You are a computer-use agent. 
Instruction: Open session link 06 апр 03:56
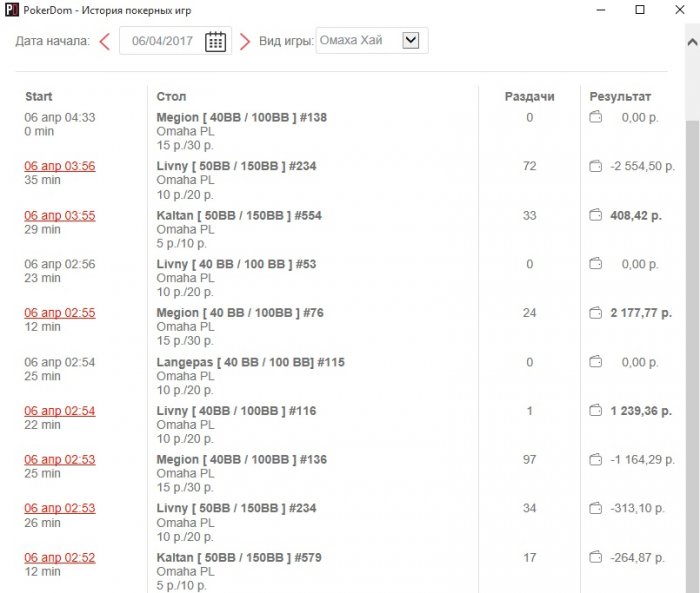click(x=60, y=166)
